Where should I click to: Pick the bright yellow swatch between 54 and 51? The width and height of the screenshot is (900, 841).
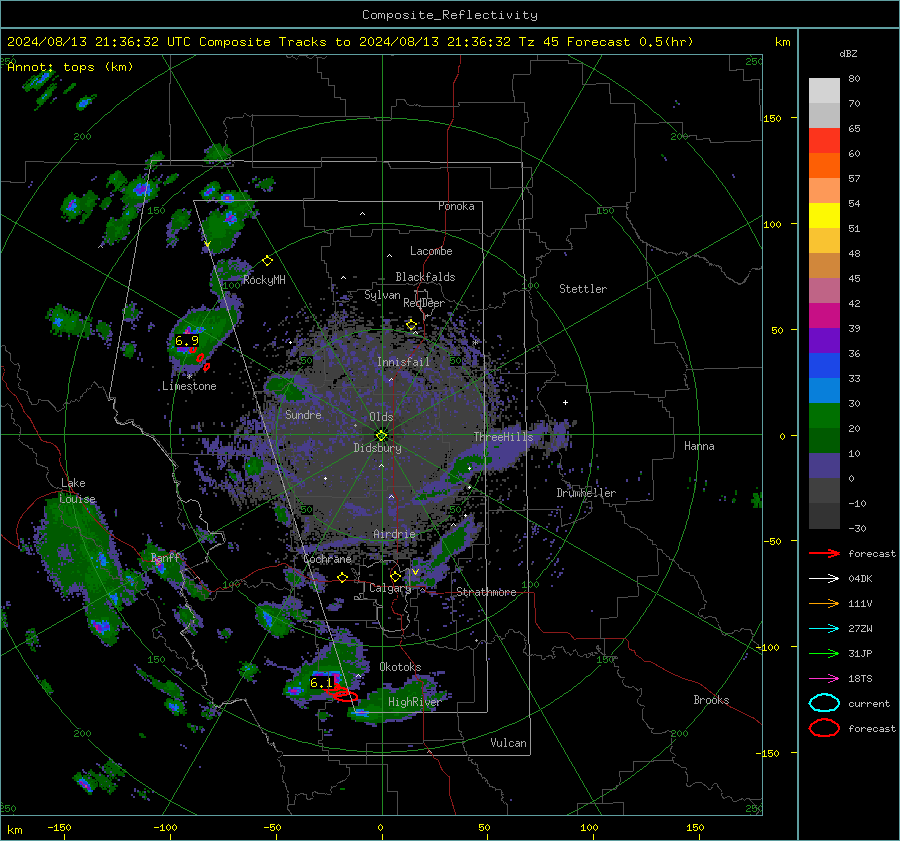pyautogui.click(x=824, y=216)
